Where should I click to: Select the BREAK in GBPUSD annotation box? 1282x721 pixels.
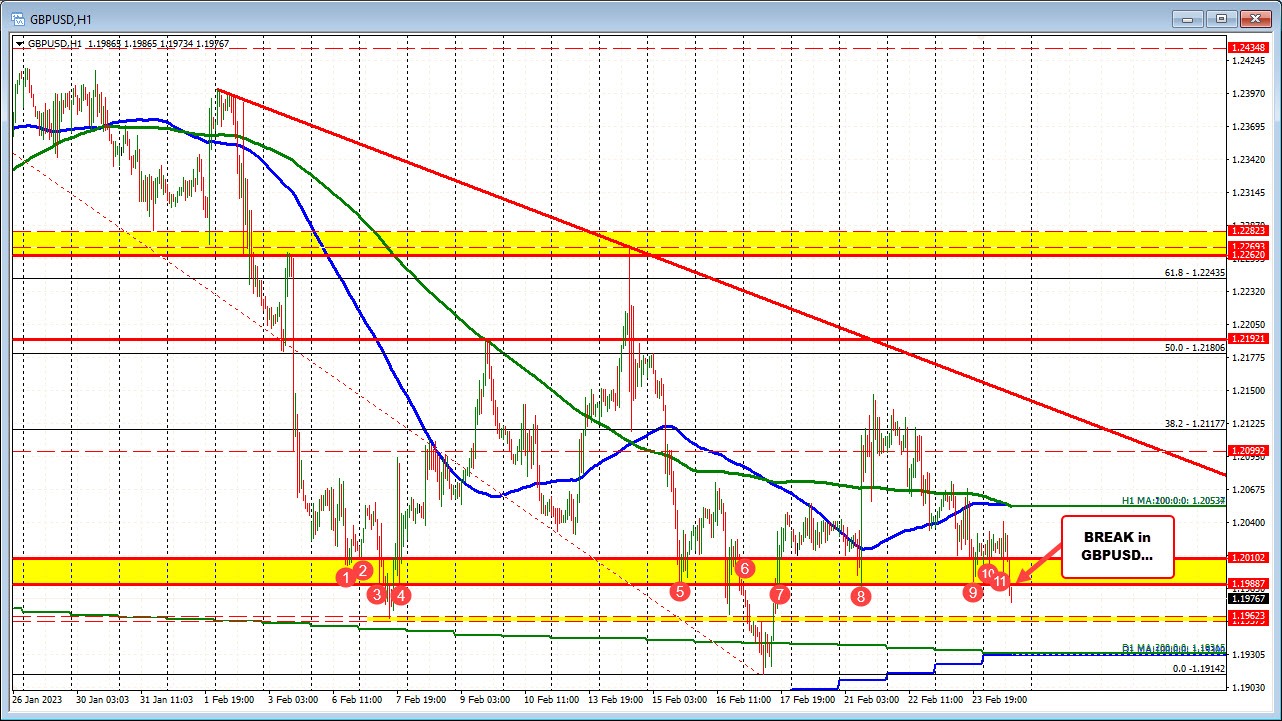[x=1116, y=547]
